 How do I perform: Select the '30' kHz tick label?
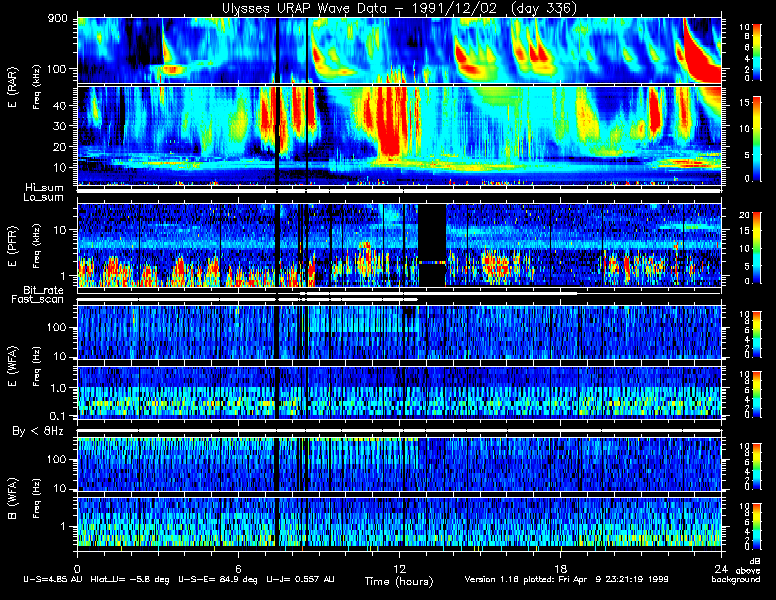click(60, 126)
